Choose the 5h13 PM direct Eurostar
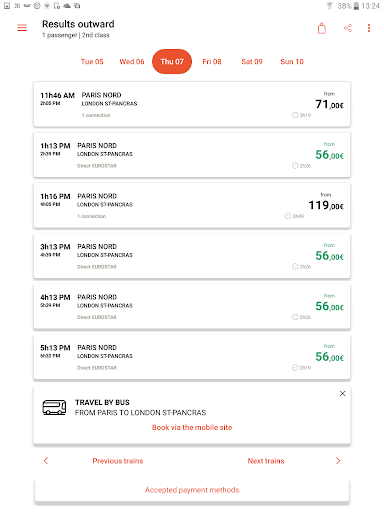384x512 pixels. coord(192,357)
